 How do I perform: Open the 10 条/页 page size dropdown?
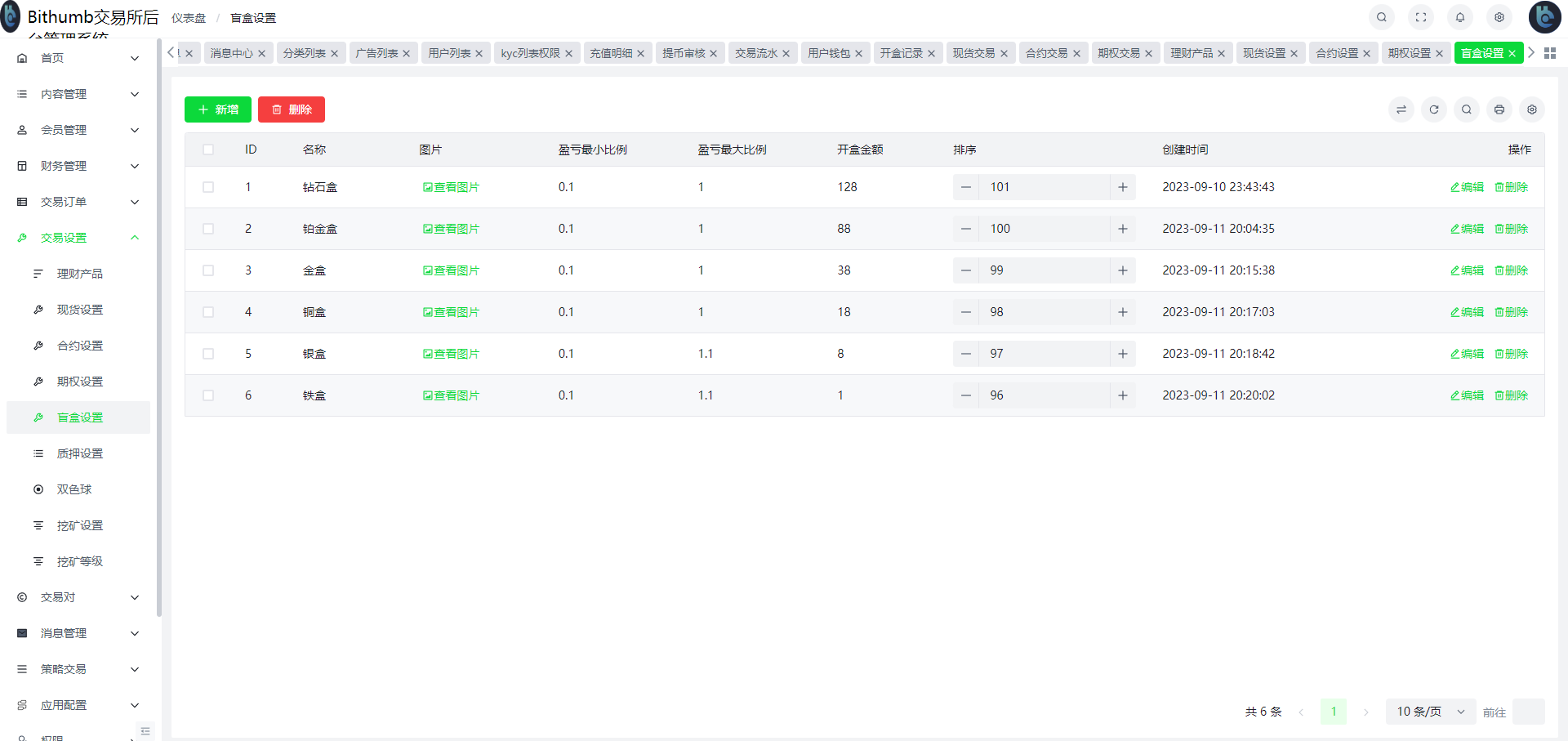pos(1430,712)
